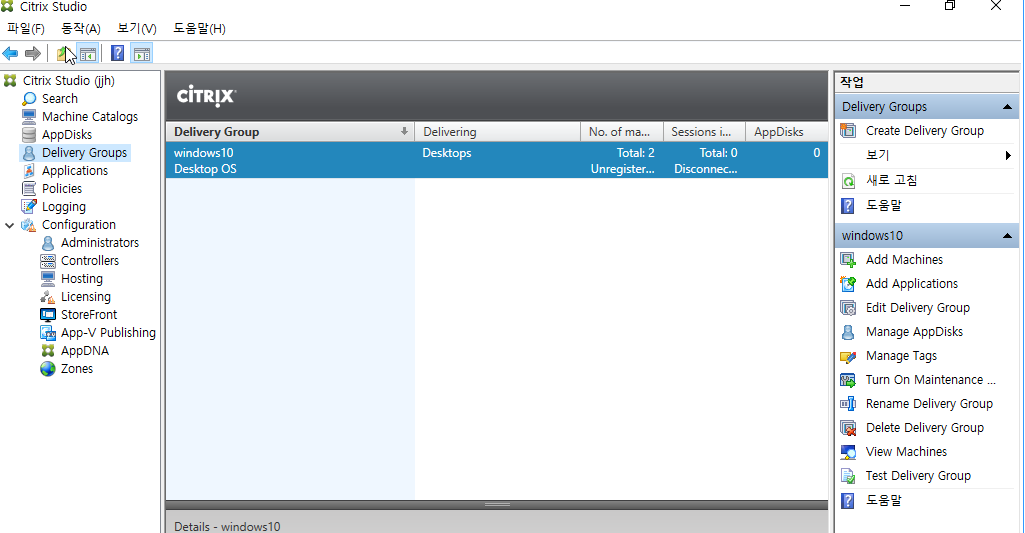Click Rename Delivery Group action

(x=929, y=404)
